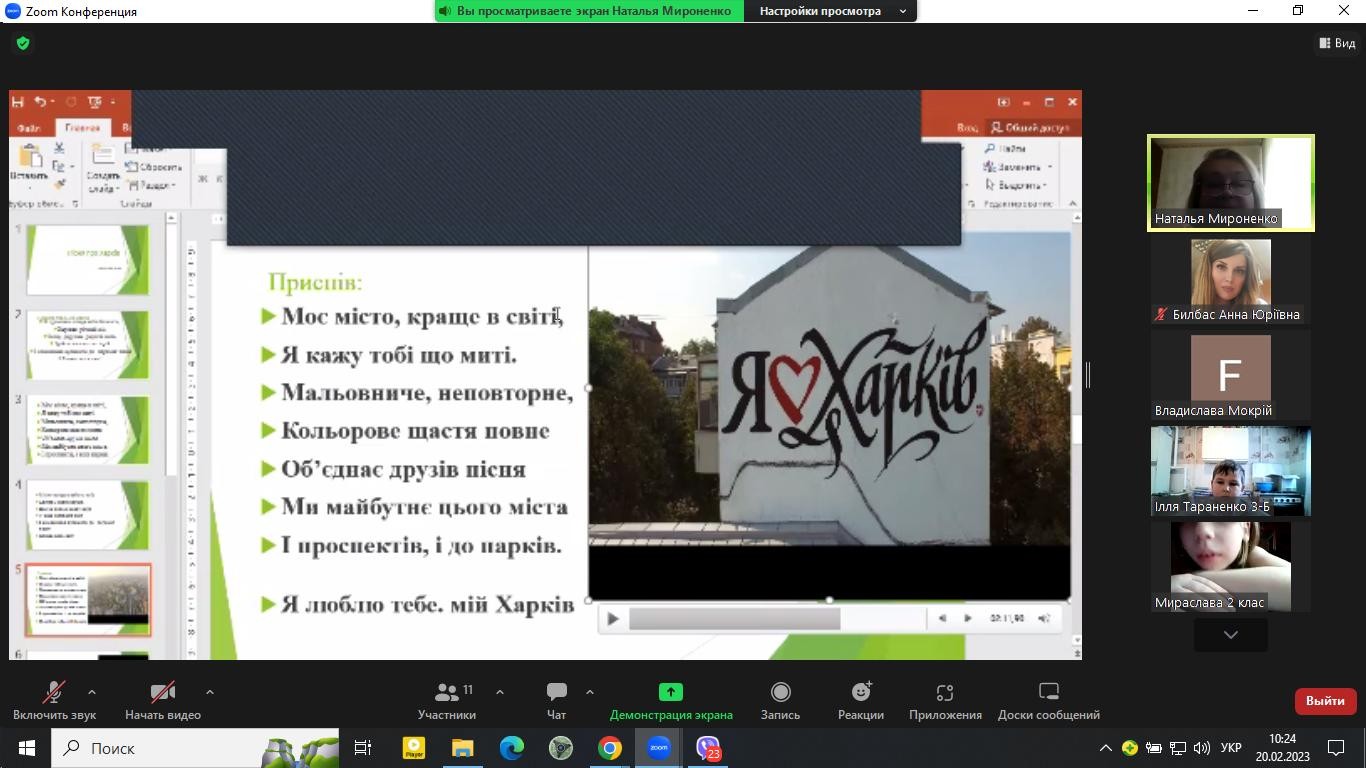Expand video options arrow next to Начать видео
This screenshot has width=1366, height=768.
click(209, 692)
